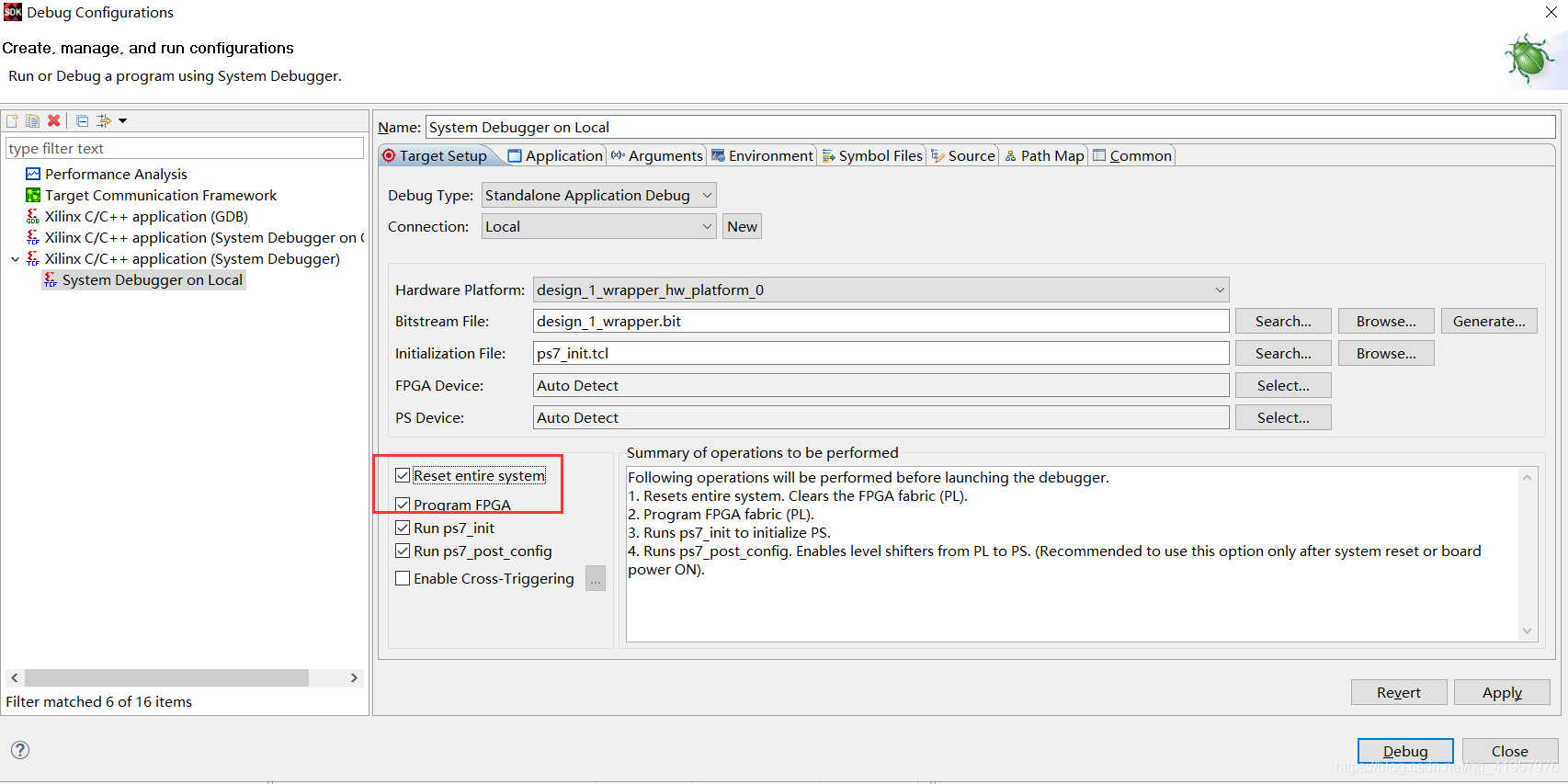Click Select for PS Device
Image resolution: width=1568 pixels, height=784 pixels.
[x=1283, y=417]
